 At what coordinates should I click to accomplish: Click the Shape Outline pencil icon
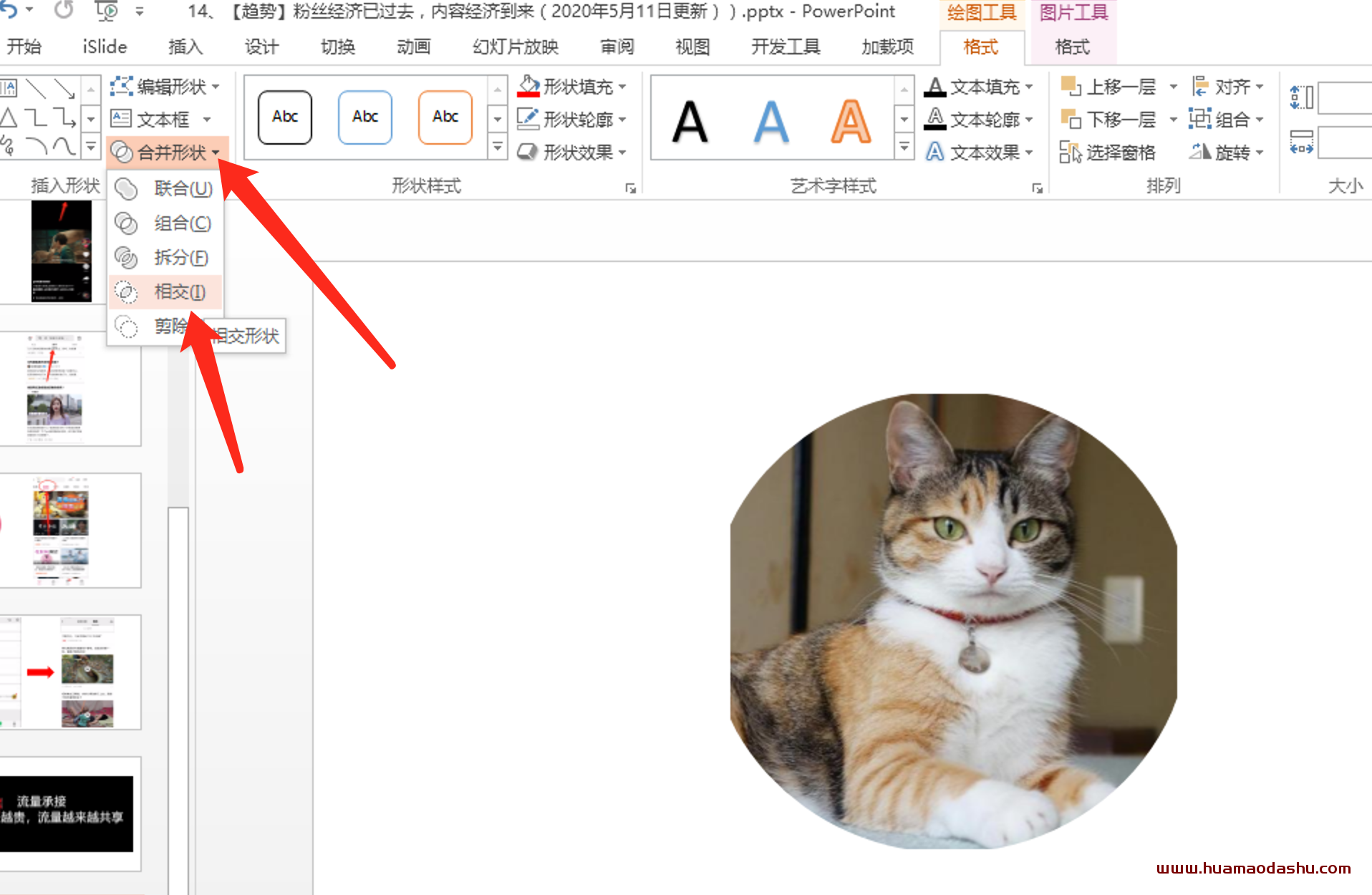(528, 118)
